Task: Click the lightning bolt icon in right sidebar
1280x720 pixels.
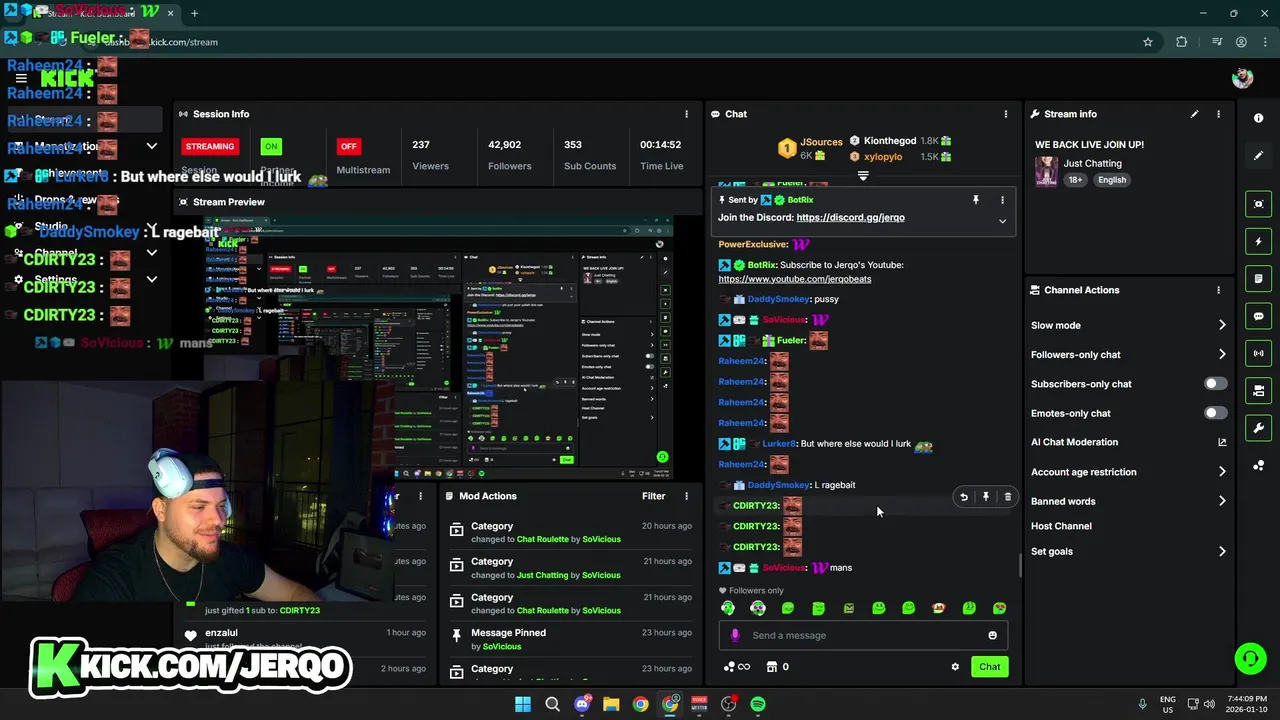Action: (x=1258, y=241)
